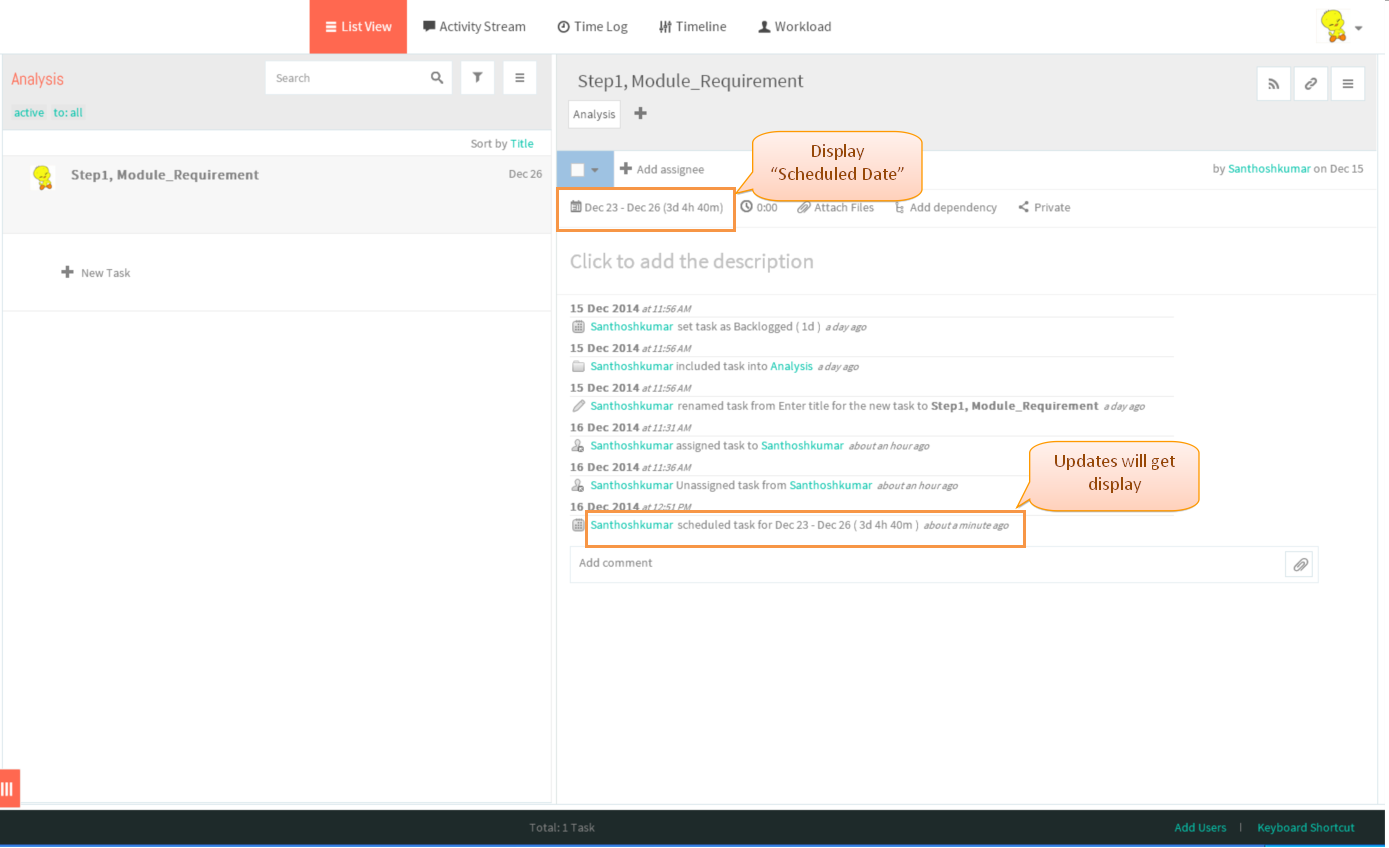Add dependency to the task
This screenshot has height=848, width=1389.
(x=945, y=208)
